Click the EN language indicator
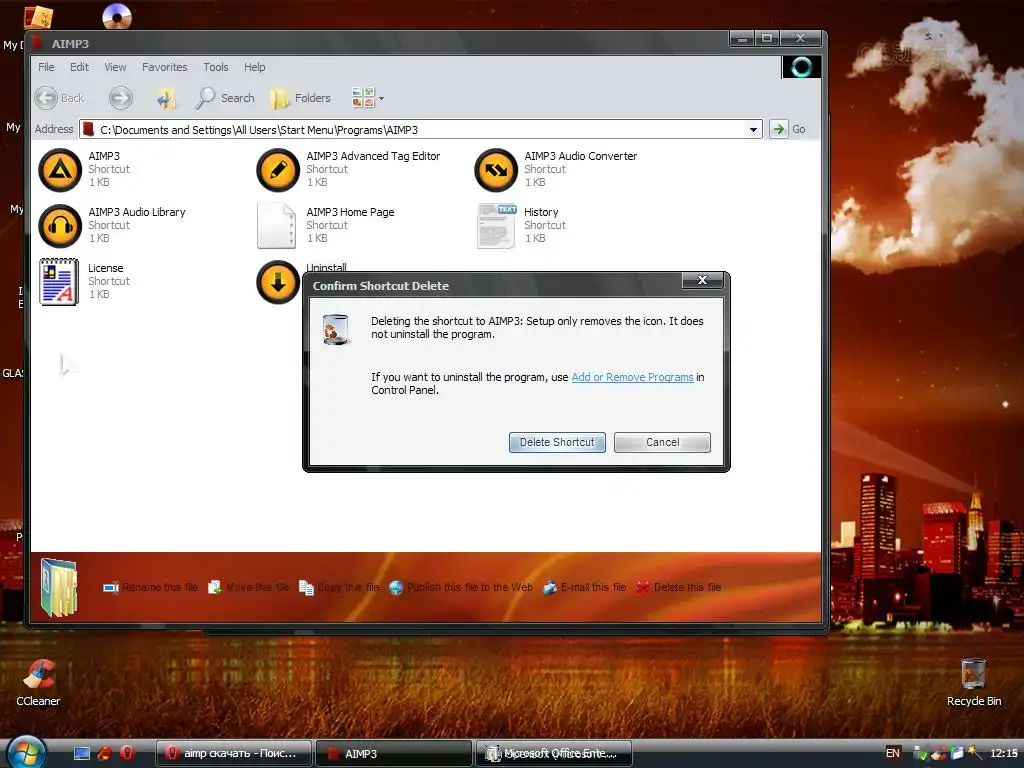 892,753
